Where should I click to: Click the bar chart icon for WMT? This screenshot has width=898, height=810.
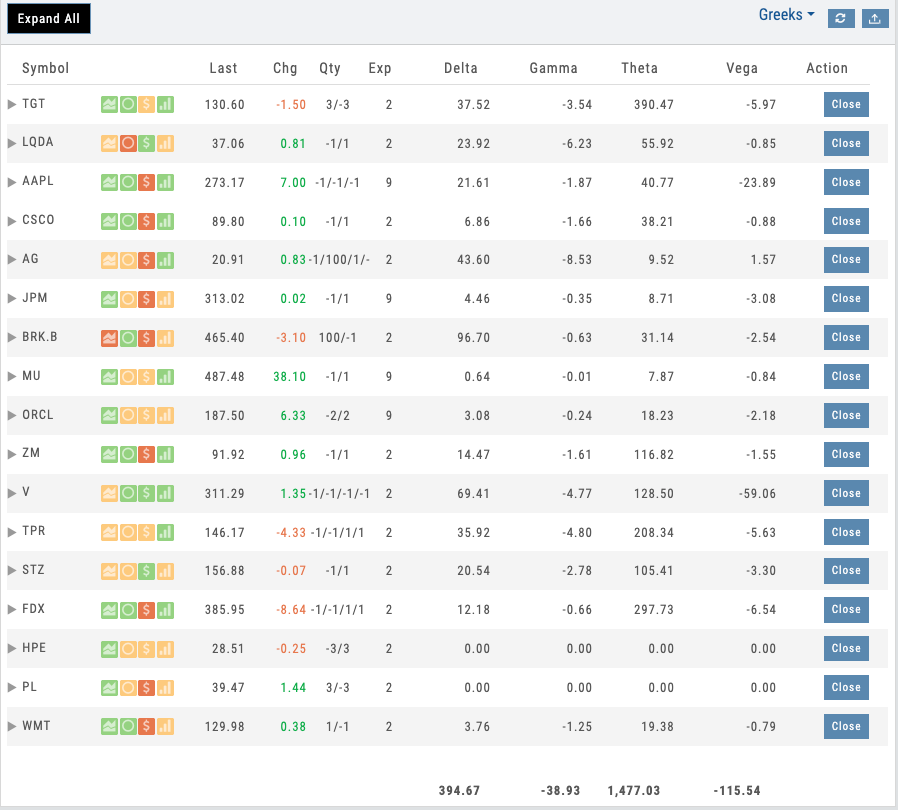(165, 726)
